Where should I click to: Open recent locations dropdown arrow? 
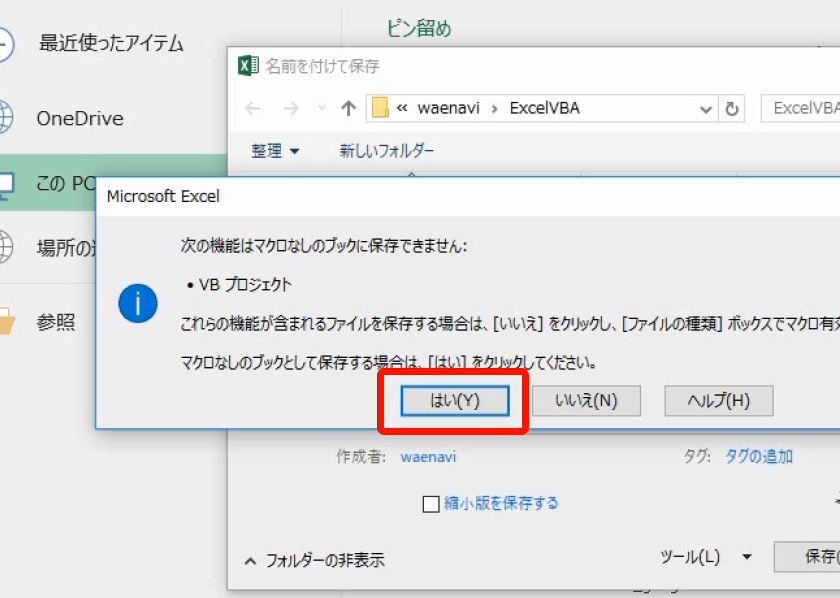(x=321, y=108)
